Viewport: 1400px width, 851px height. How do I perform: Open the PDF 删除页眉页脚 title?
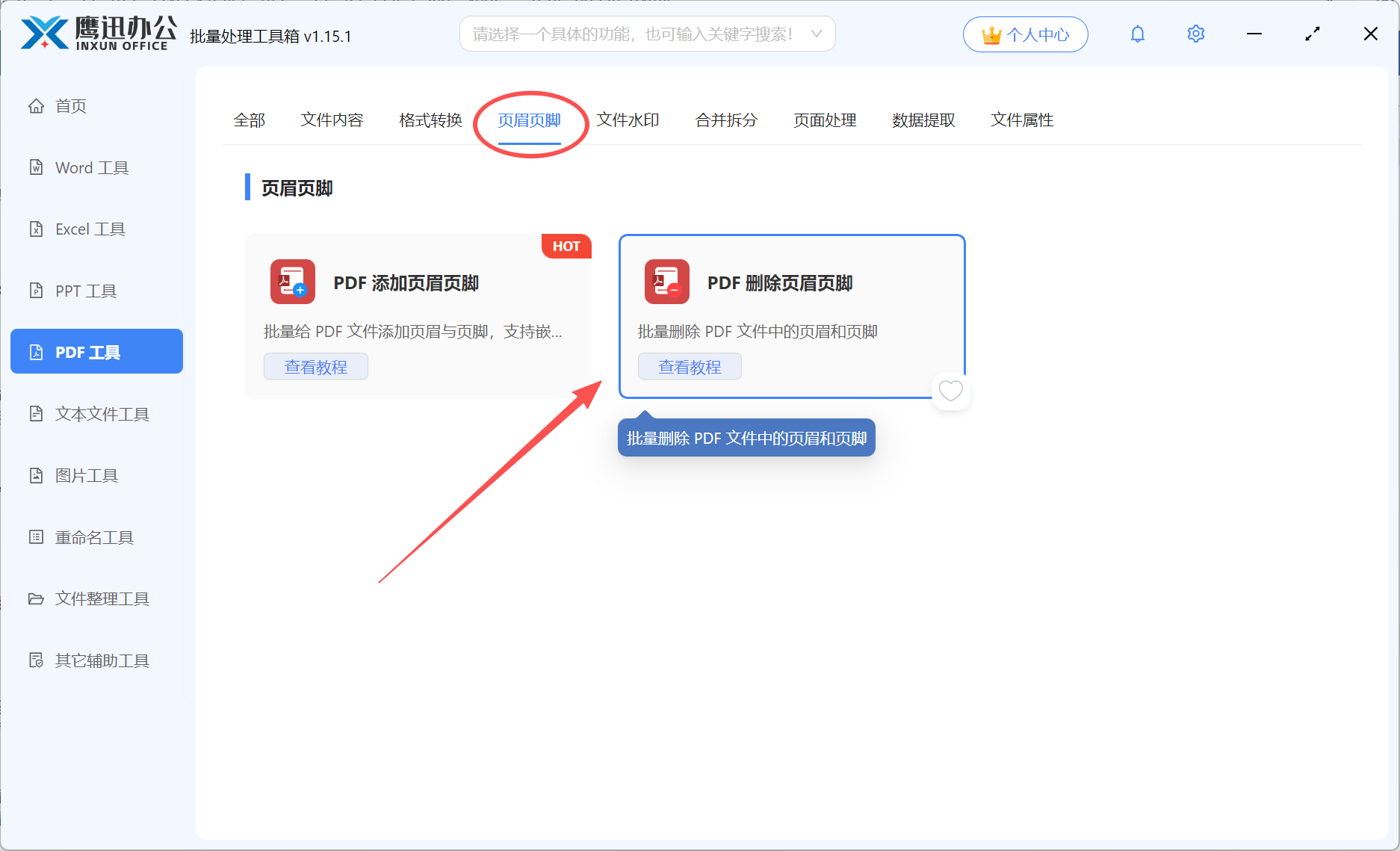[x=780, y=283]
